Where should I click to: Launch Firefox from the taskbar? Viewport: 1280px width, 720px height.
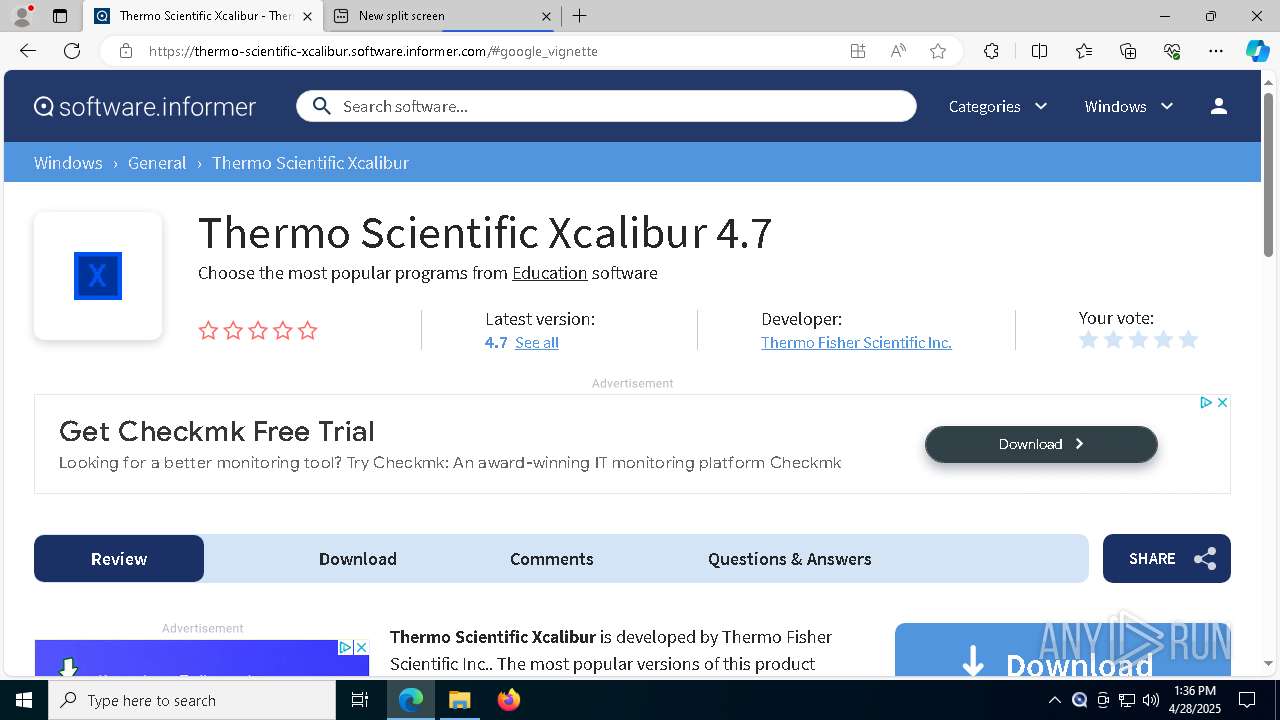click(x=508, y=700)
